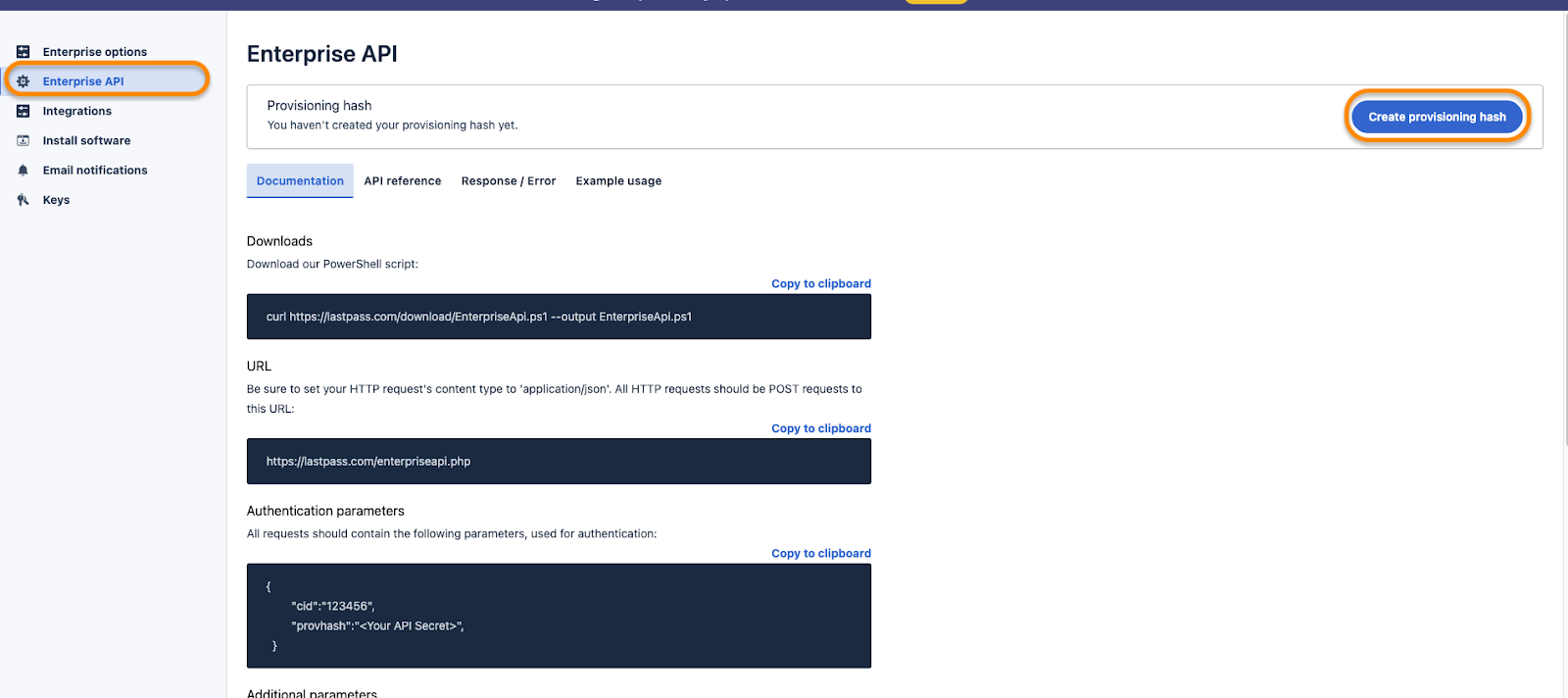Click the Install software download icon
1568x698 pixels.
click(23, 140)
